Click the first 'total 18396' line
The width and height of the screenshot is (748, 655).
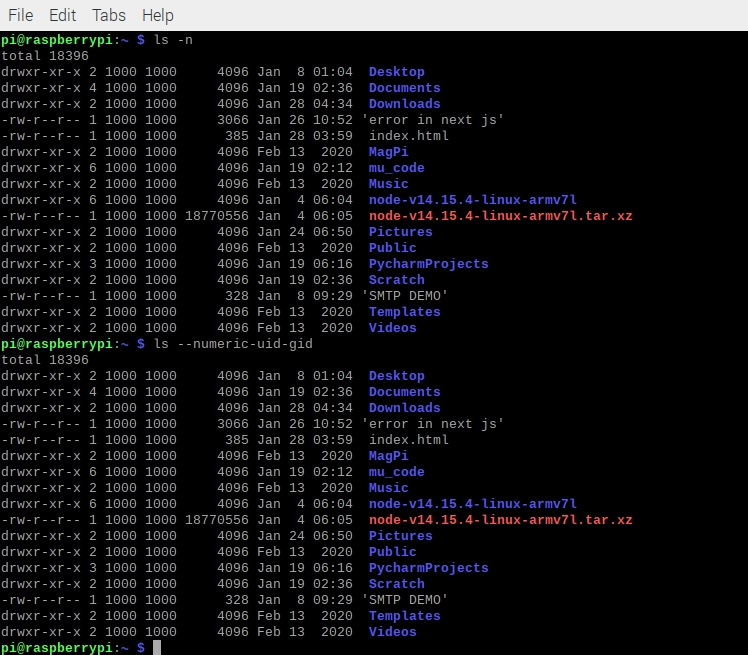click(45, 56)
